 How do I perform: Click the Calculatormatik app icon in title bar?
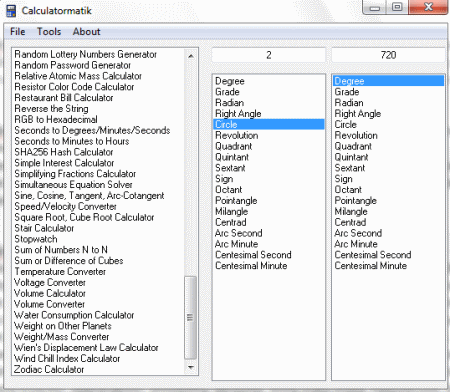11,11
